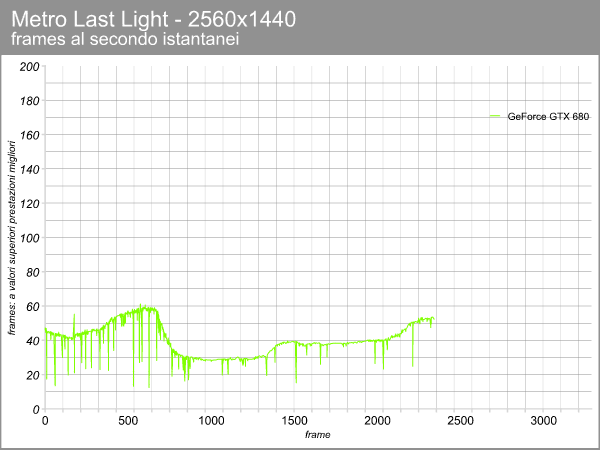Image resolution: width=600 pixels, height=450 pixels.
Task: Click the y-axis value 200
Action: pyautogui.click(x=29, y=67)
